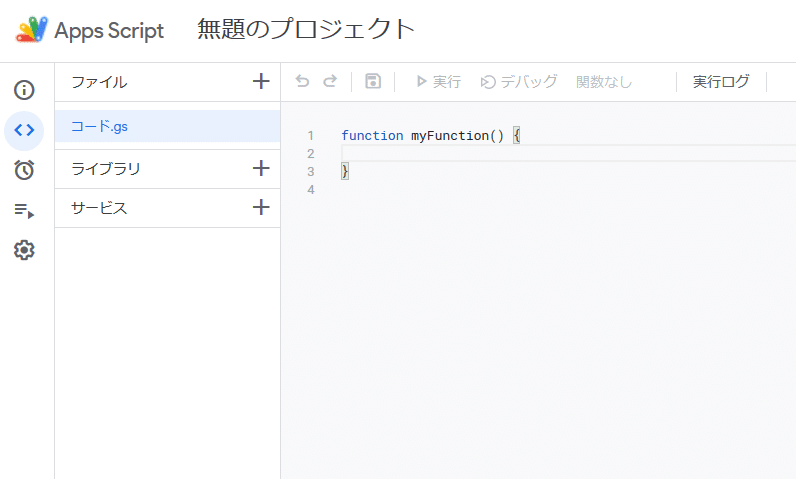
Task: Click line number 4 in gutter
Action: tap(311, 190)
